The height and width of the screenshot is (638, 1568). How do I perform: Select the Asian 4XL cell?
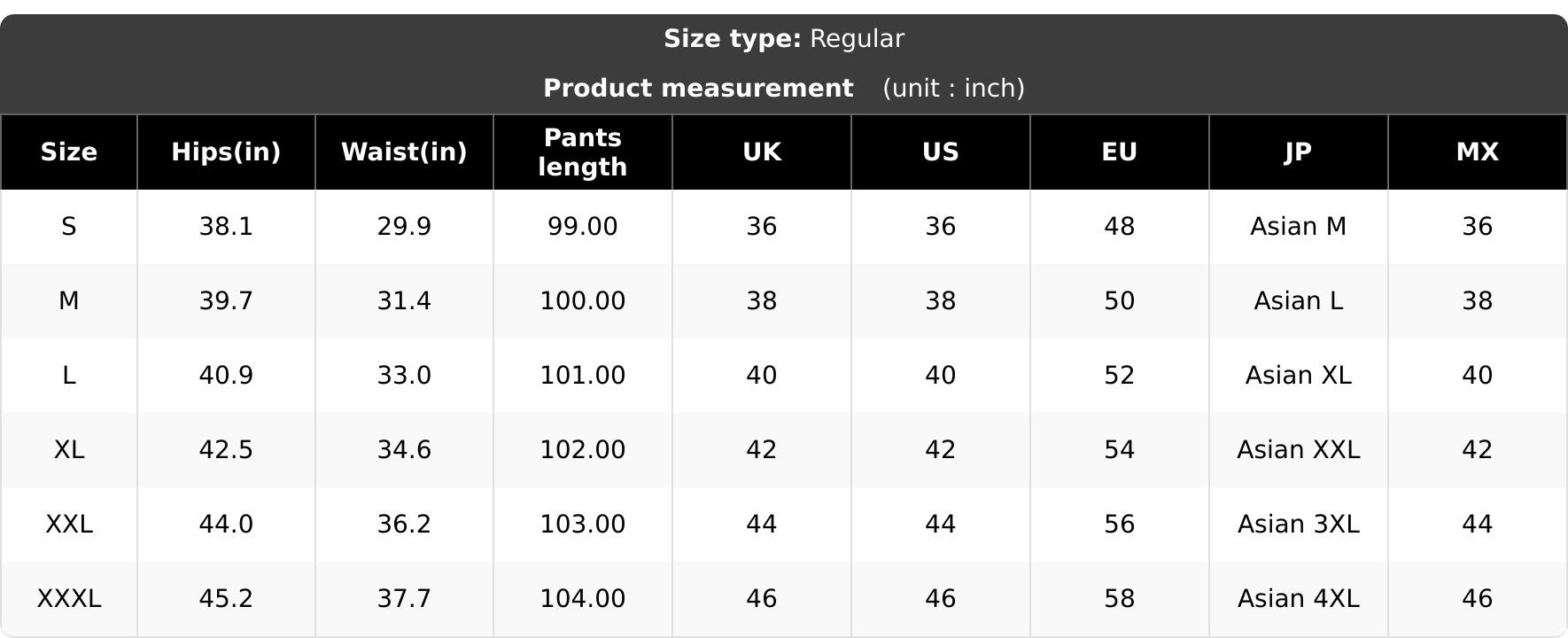click(x=1299, y=599)
